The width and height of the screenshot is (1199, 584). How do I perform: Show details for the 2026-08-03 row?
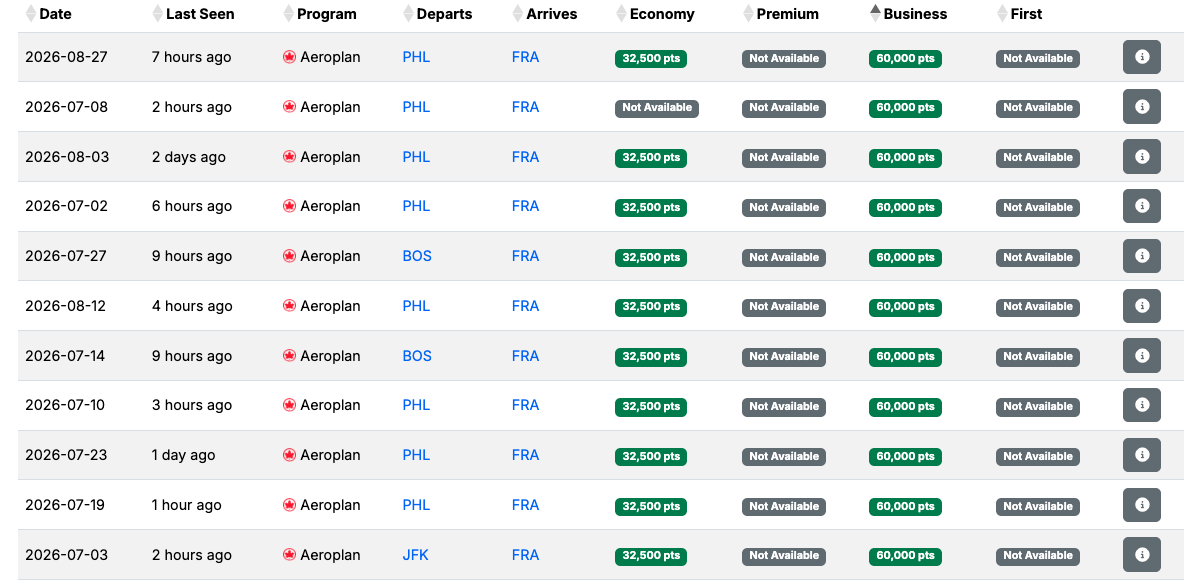pos(1141,157)
